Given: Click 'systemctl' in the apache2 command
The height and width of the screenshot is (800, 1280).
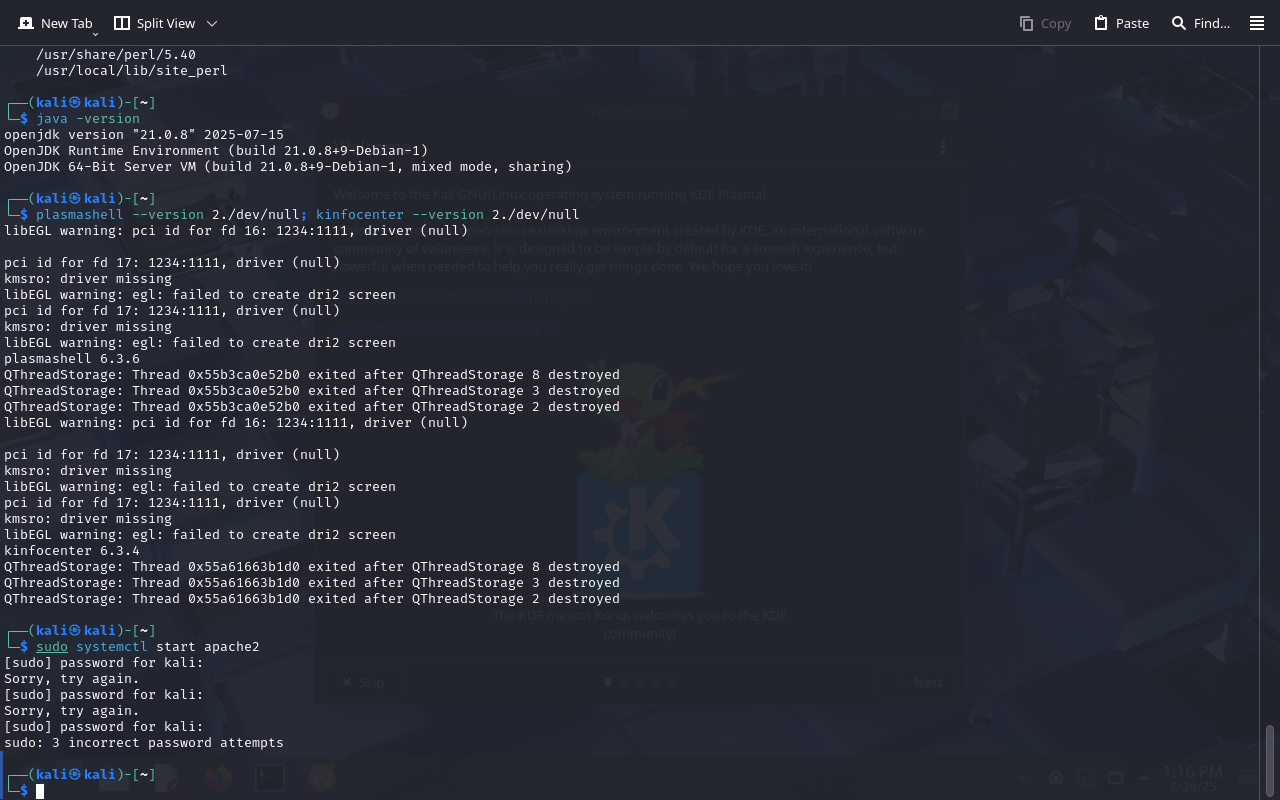Looking at the screenshot, I should (x=112, y=647).
